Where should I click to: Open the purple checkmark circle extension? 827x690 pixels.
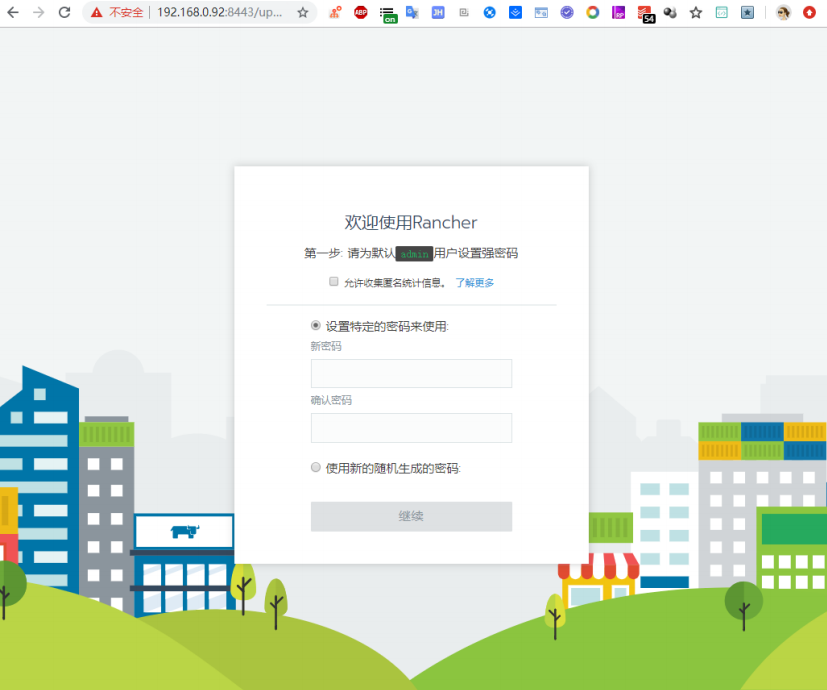click(567, 12)
